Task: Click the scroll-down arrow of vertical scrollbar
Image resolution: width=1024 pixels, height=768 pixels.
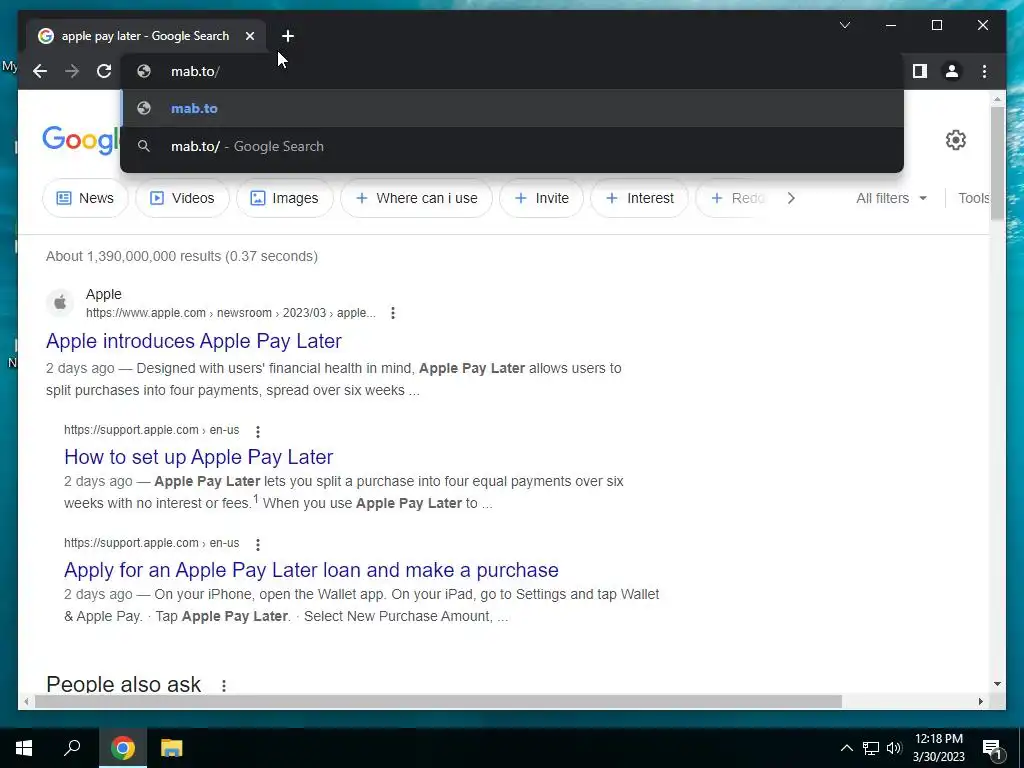Action: [997, 684]
